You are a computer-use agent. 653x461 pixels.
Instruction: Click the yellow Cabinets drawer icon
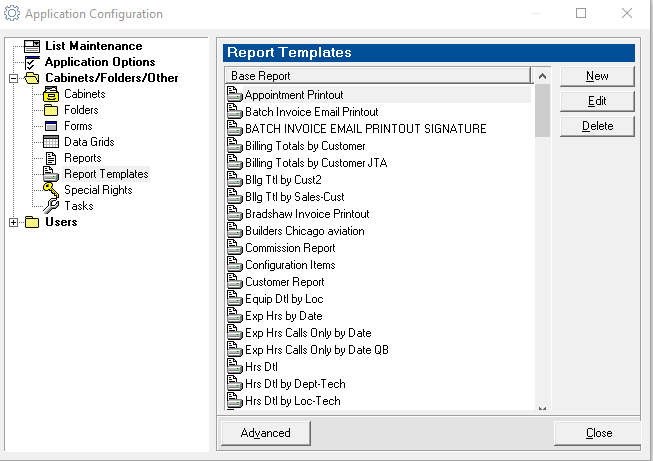[51, 94]
